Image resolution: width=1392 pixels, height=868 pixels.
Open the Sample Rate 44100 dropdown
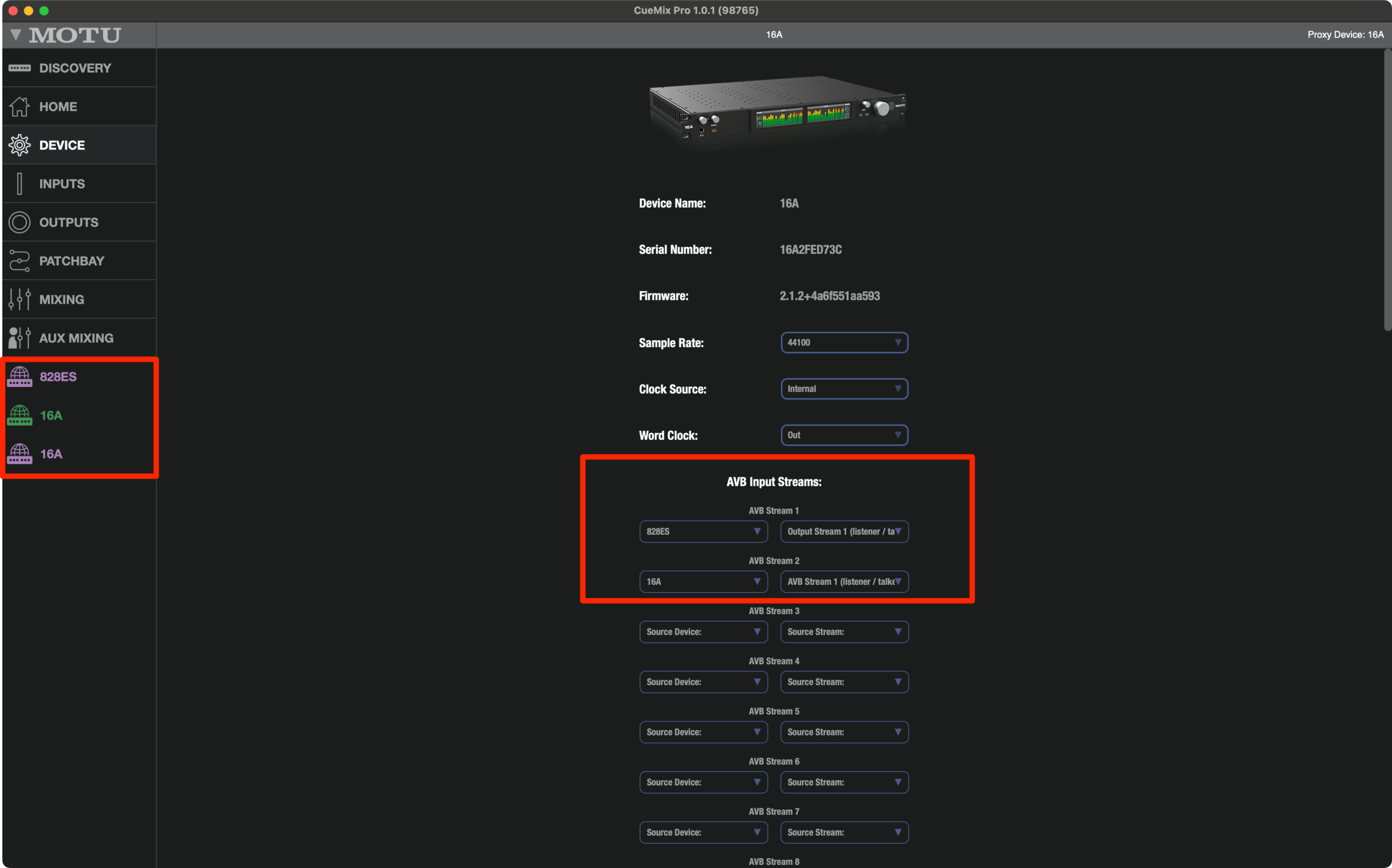[x=844, y=342]
